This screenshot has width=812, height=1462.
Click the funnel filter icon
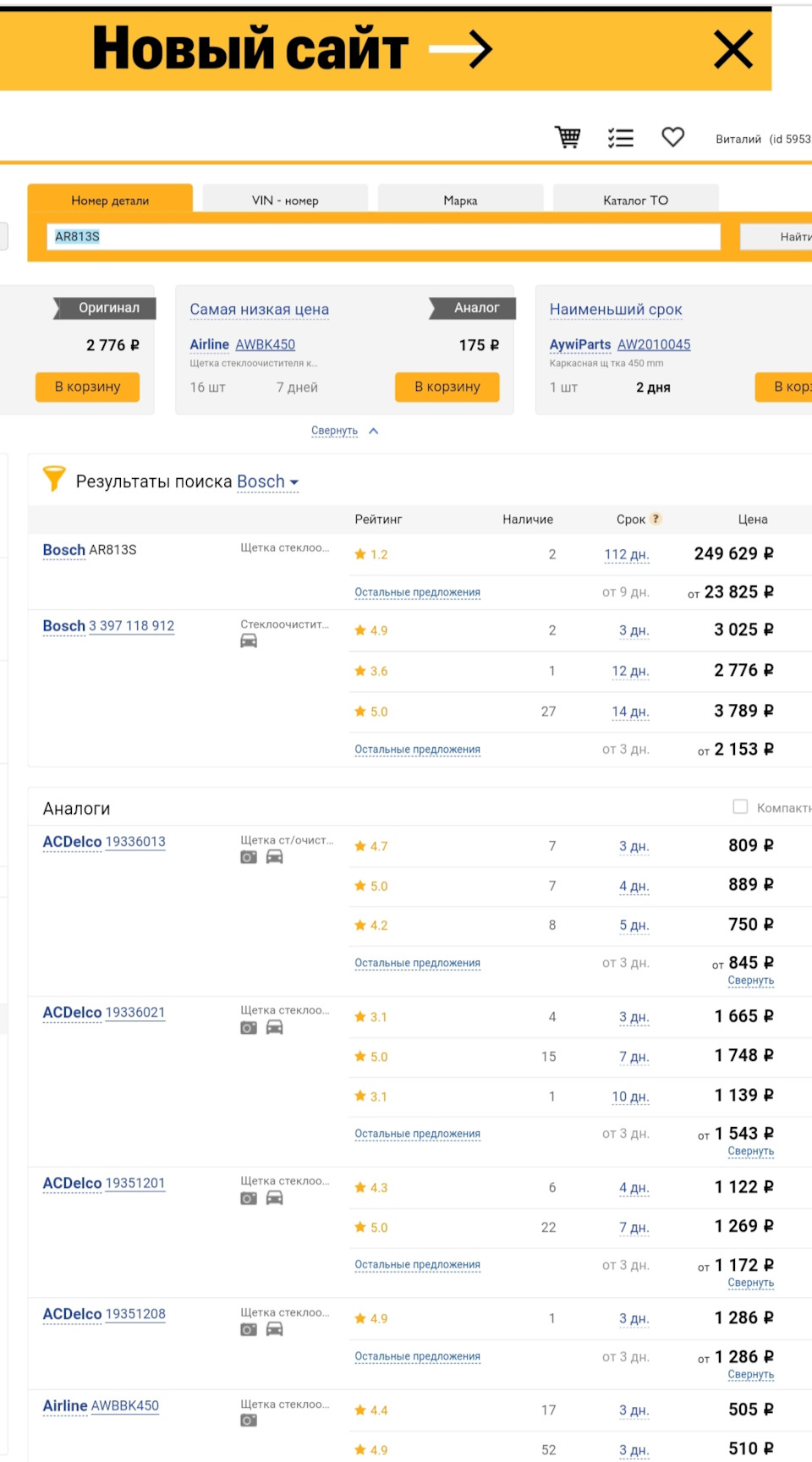click(54, 479)
